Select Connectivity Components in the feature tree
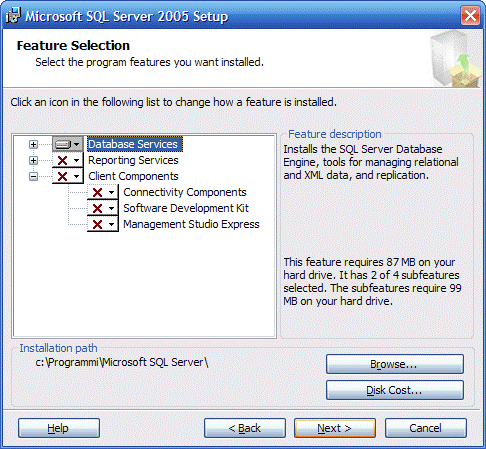Viewport: 486px width, 449px height. [x=185, y=192]
